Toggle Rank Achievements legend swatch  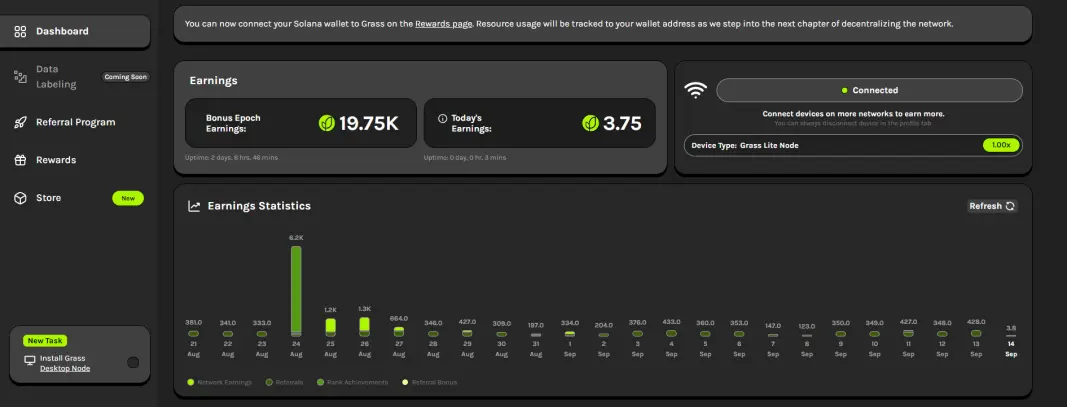(321, 382)
